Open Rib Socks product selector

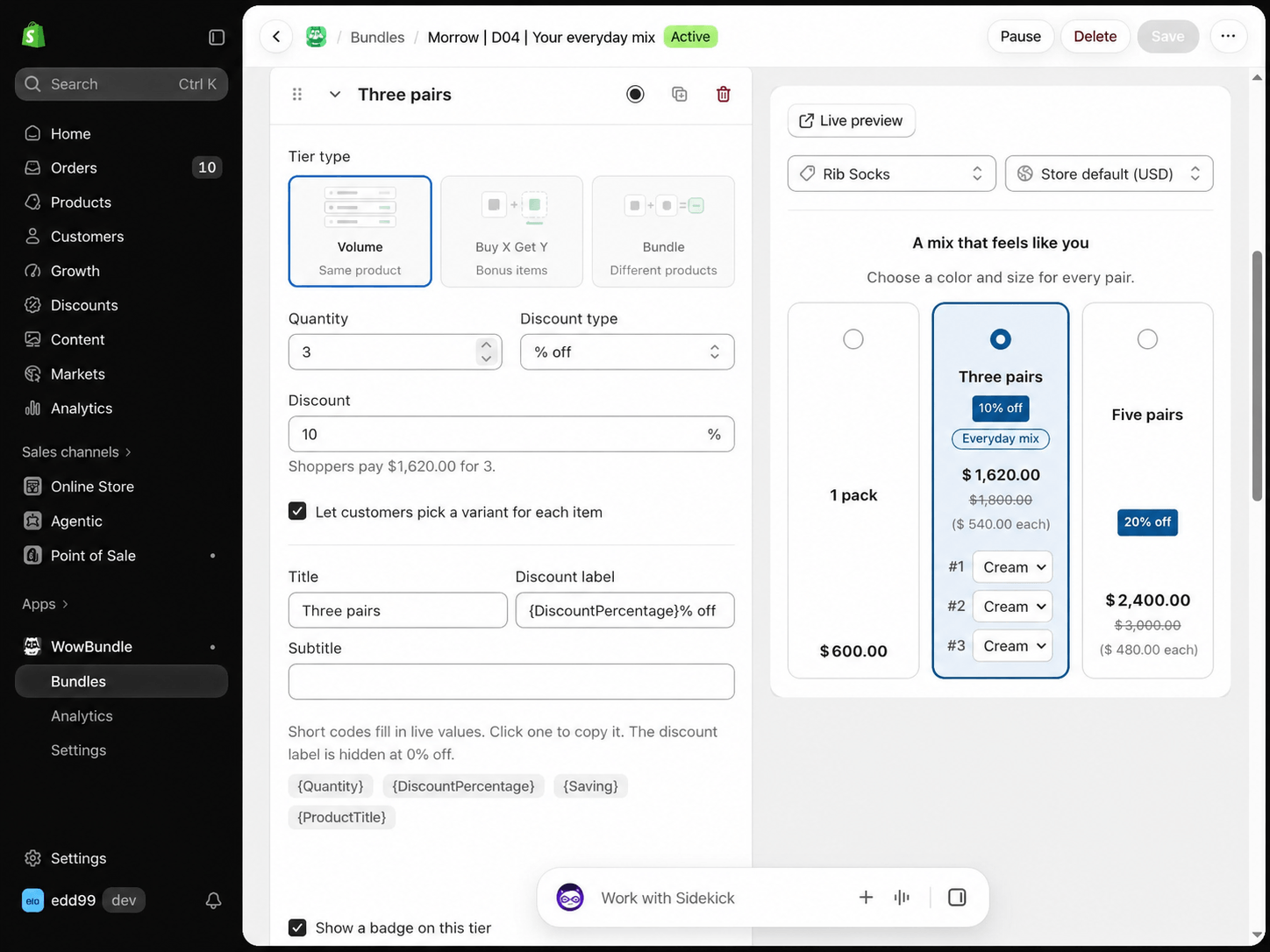click(892, 174)
